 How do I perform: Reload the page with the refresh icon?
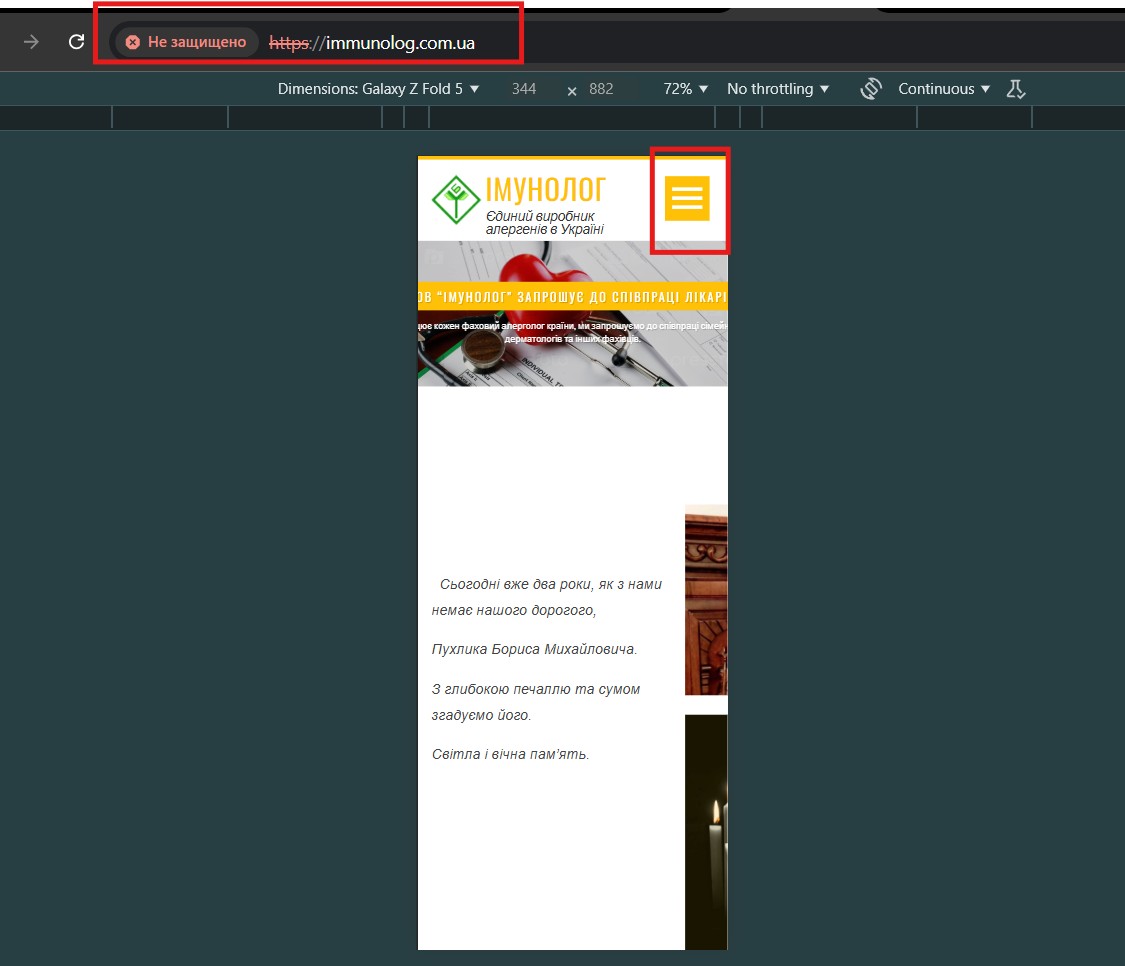click(76, 42)
